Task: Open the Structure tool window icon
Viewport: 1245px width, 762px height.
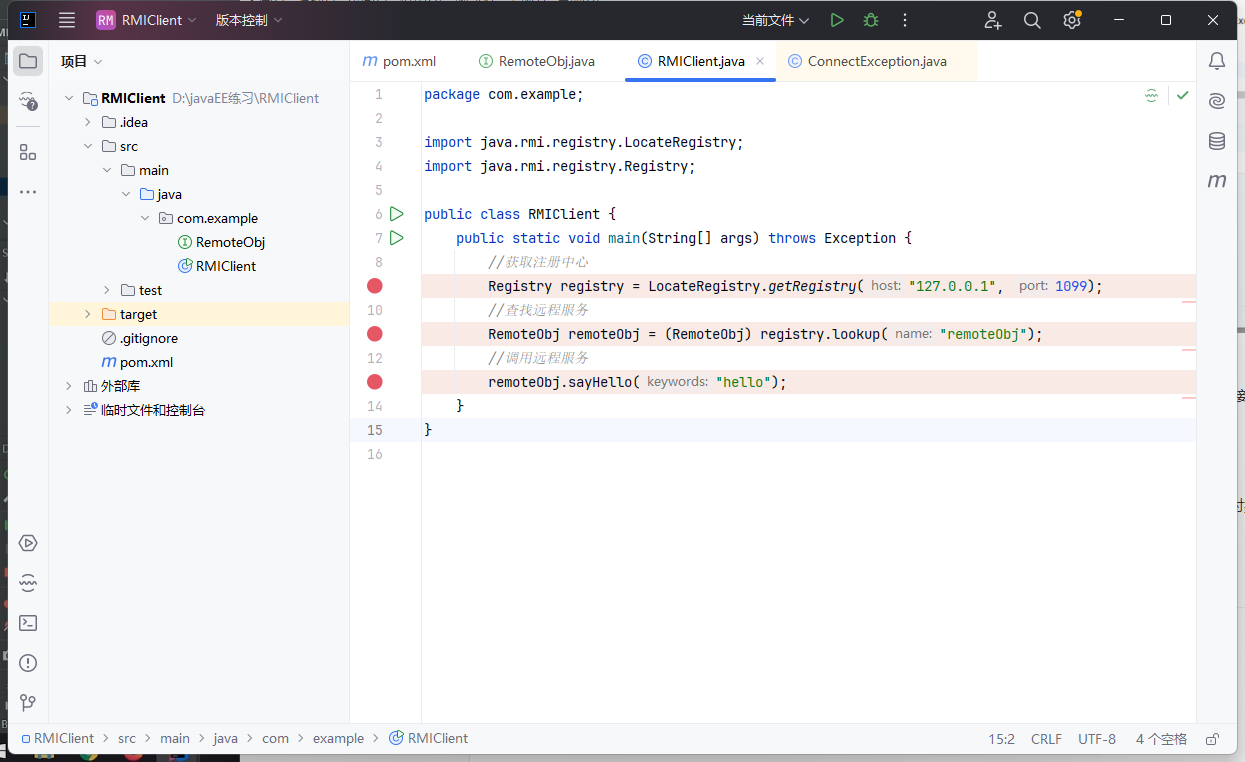Action: coord(28,152)
